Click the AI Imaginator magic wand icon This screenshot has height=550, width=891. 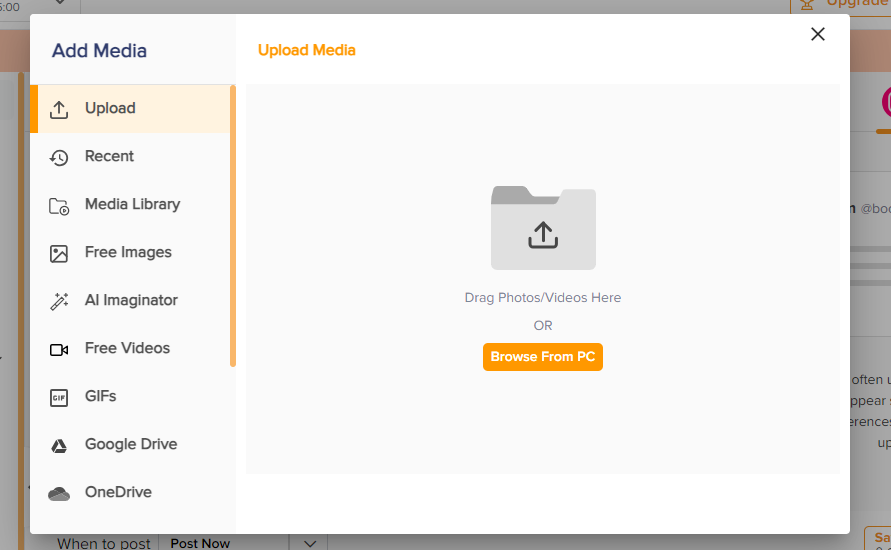pos(59,301)
